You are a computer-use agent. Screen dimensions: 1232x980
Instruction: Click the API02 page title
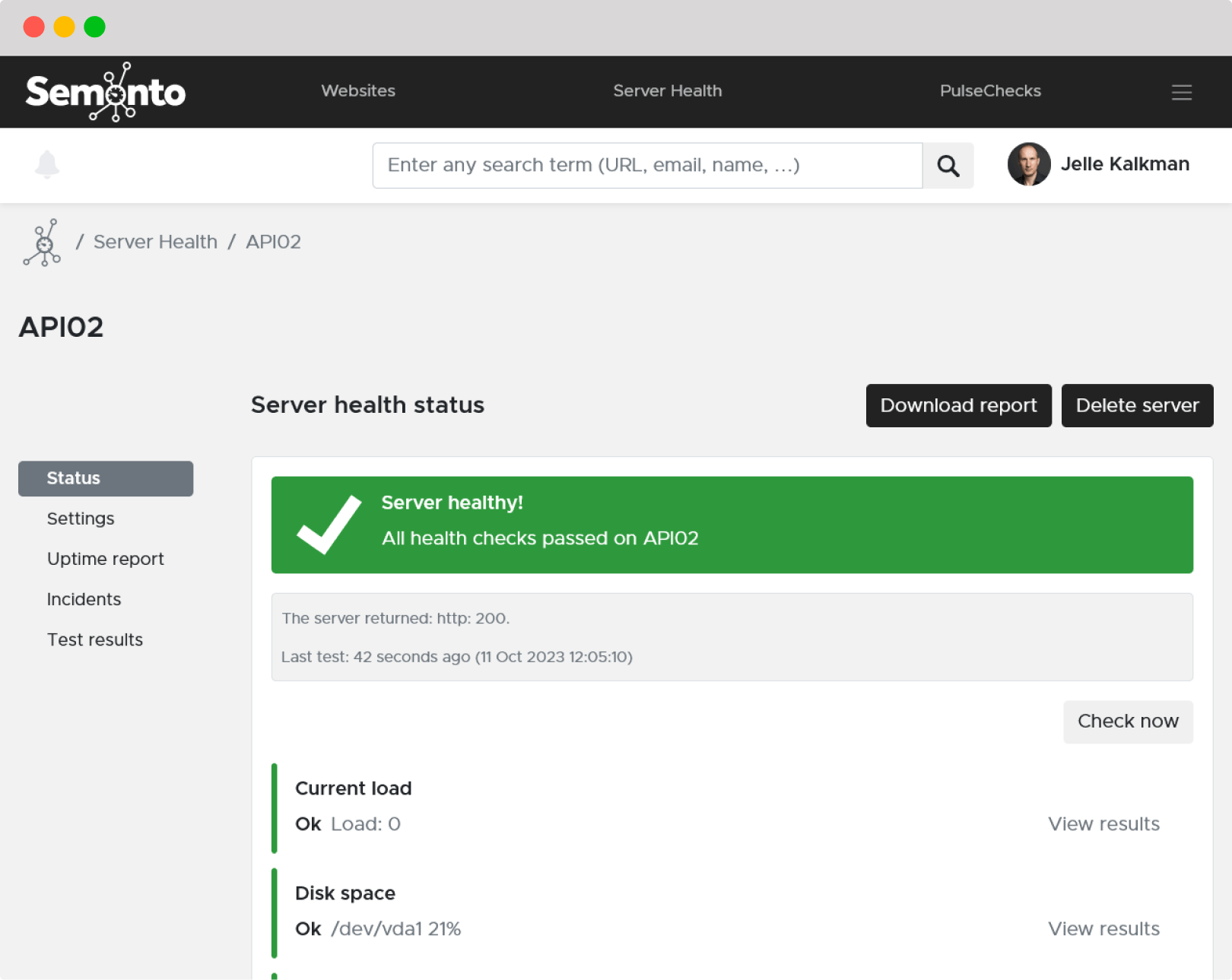[61, 327]
